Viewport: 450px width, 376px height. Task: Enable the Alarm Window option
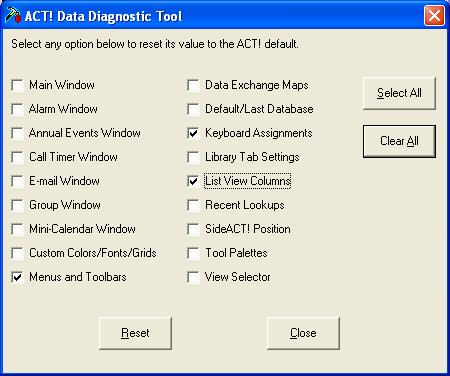(x=17, y=109)
